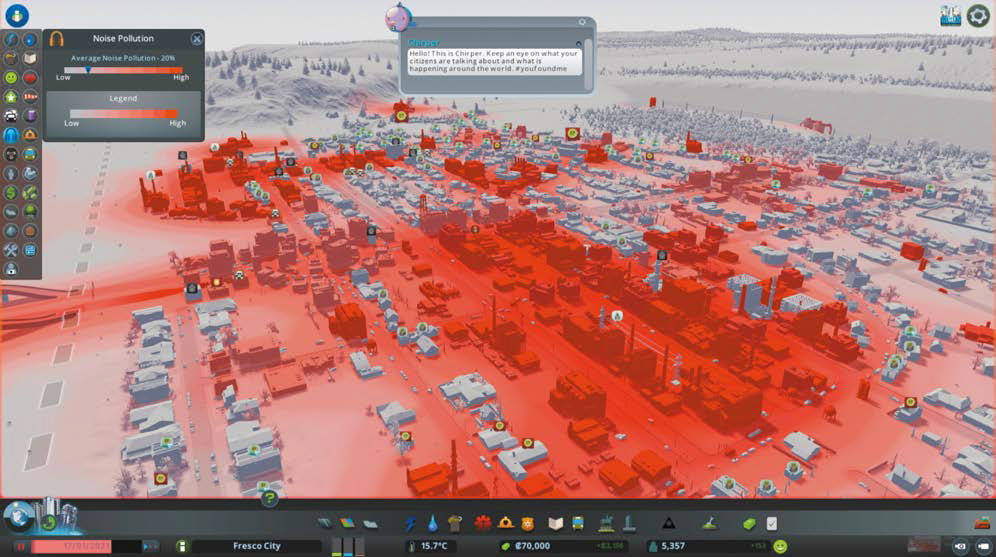Screen dimensions: 996x557
Task: Click the zoning demand bars
Action: 348,546
